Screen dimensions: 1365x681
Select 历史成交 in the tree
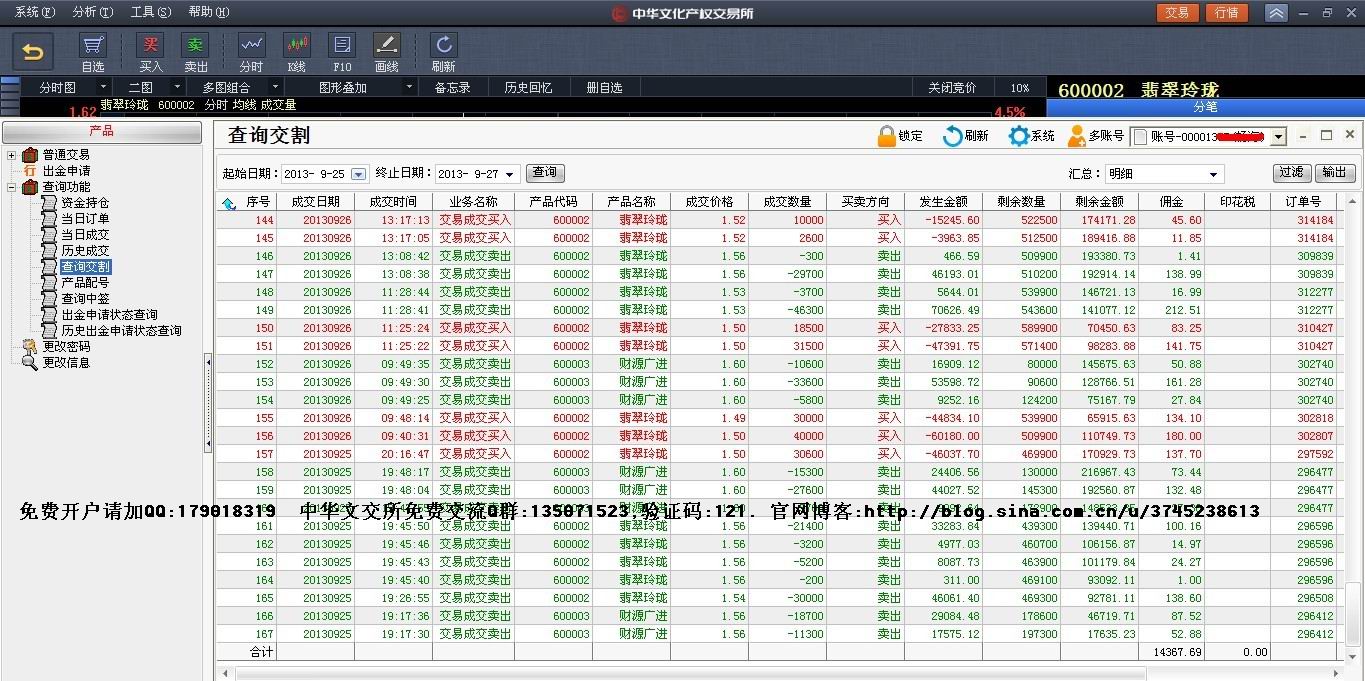pyautogui.click(x=85, y=250)
